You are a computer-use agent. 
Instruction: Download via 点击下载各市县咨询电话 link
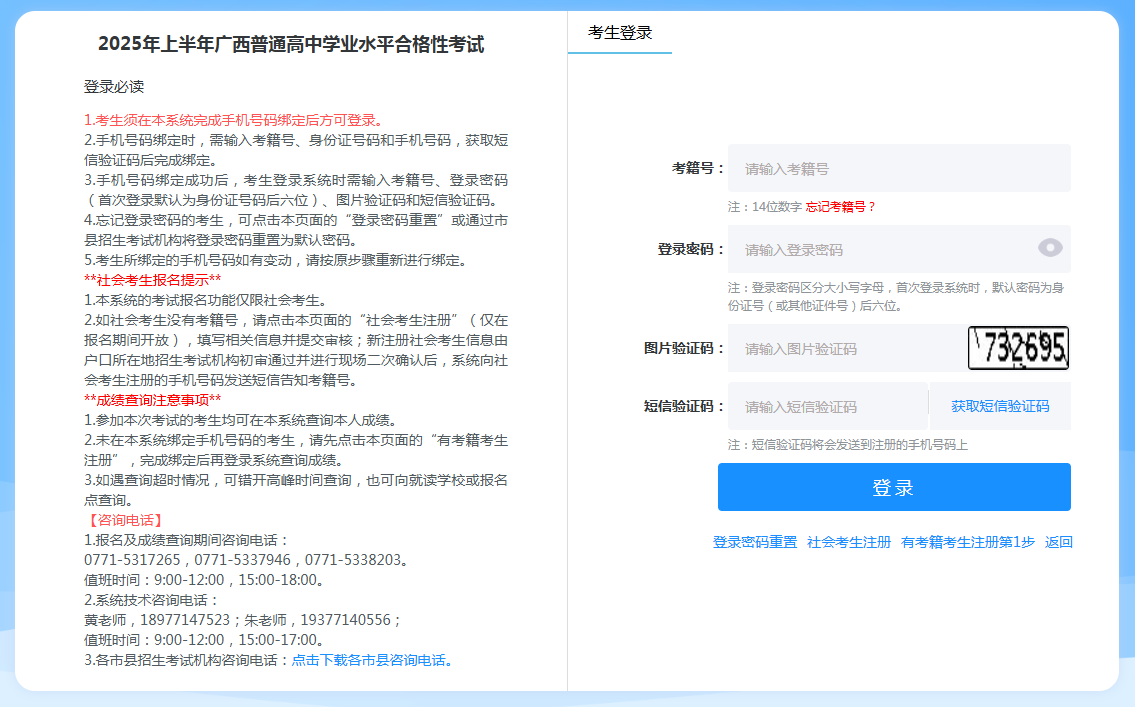[368, 660]
